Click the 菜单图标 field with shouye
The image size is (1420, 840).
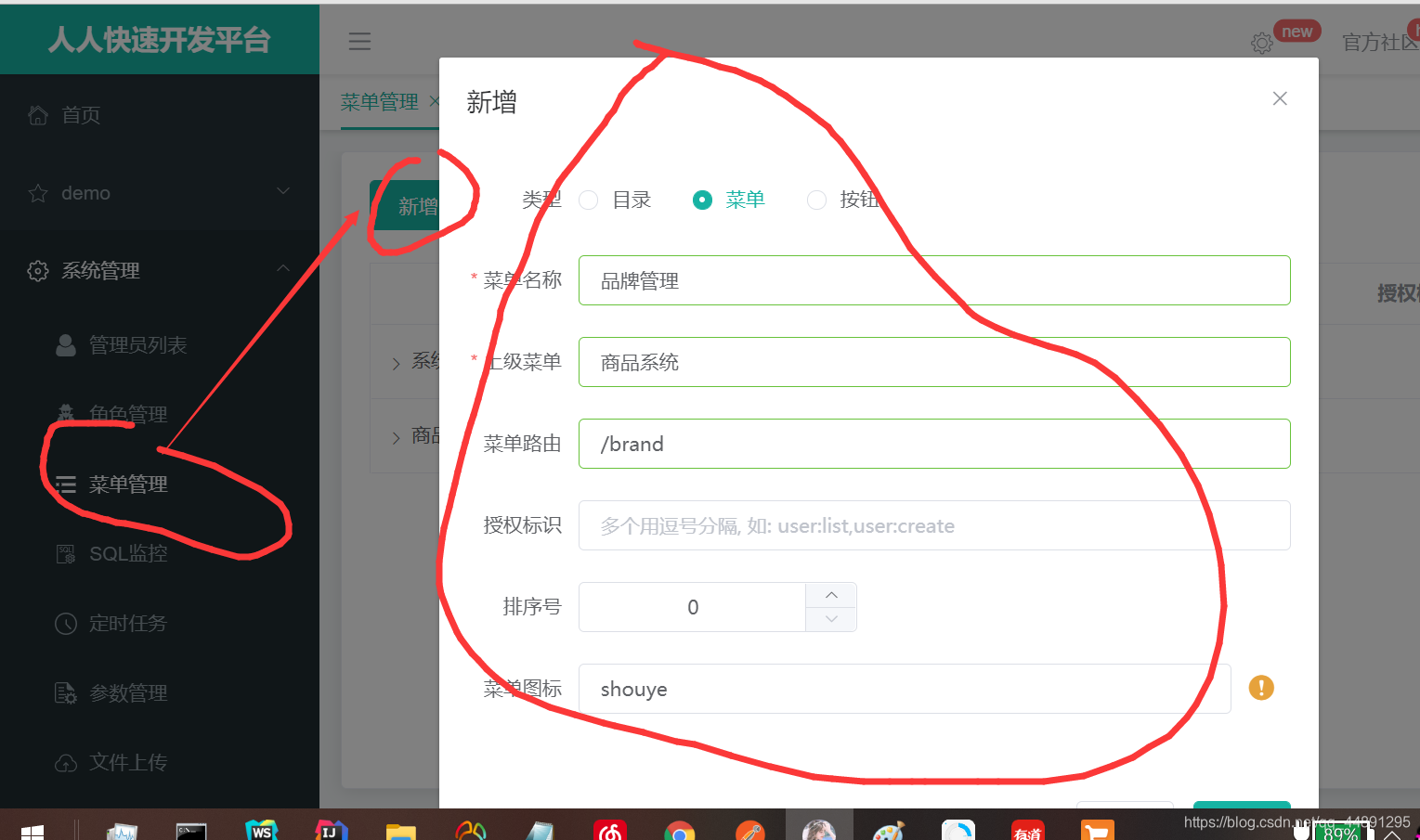(x=905, y=689)
